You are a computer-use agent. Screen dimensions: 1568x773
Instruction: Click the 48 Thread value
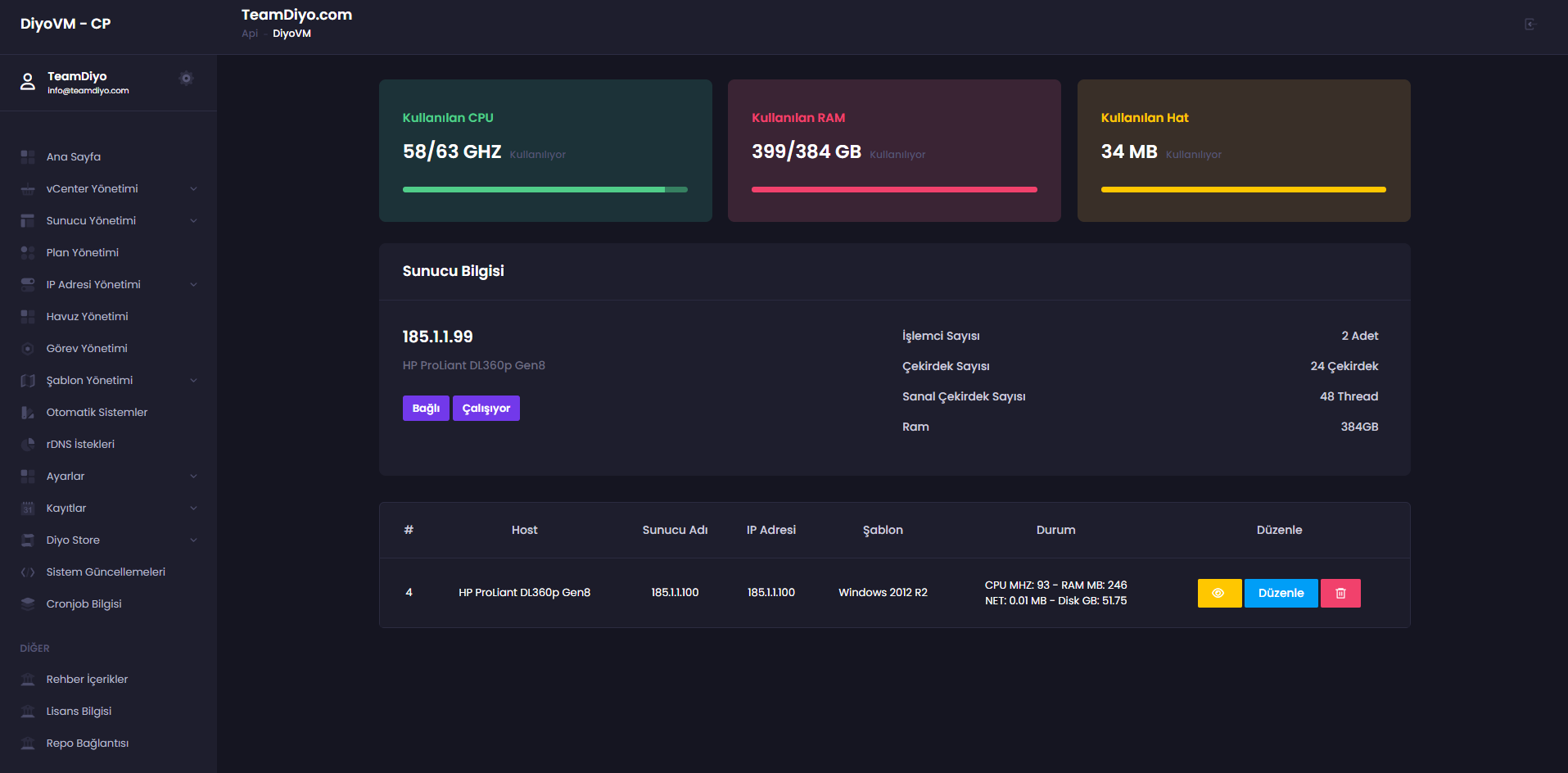coord(1349,396)
